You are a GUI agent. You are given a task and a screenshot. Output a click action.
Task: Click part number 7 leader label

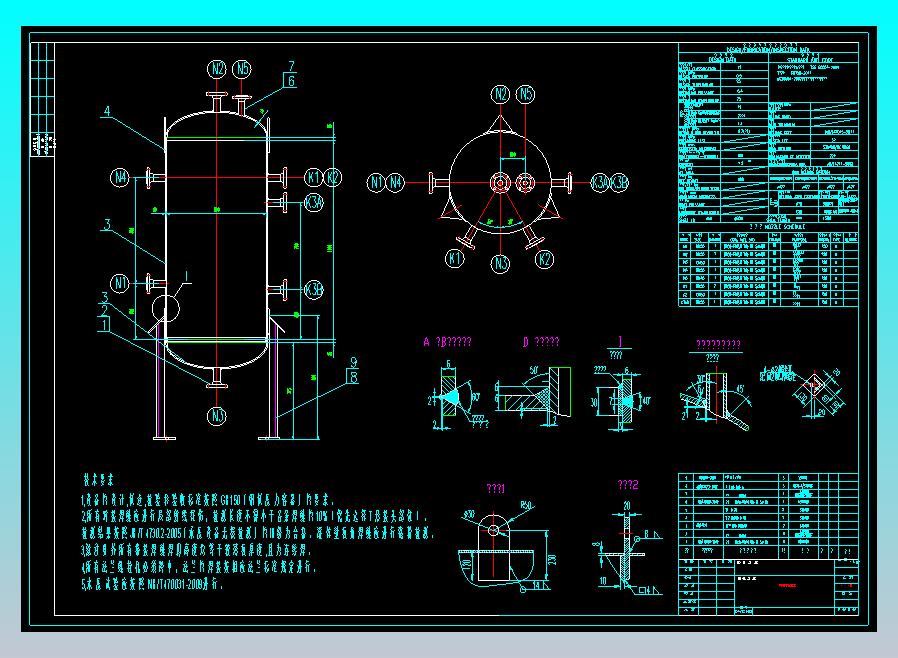coord(292,66)
